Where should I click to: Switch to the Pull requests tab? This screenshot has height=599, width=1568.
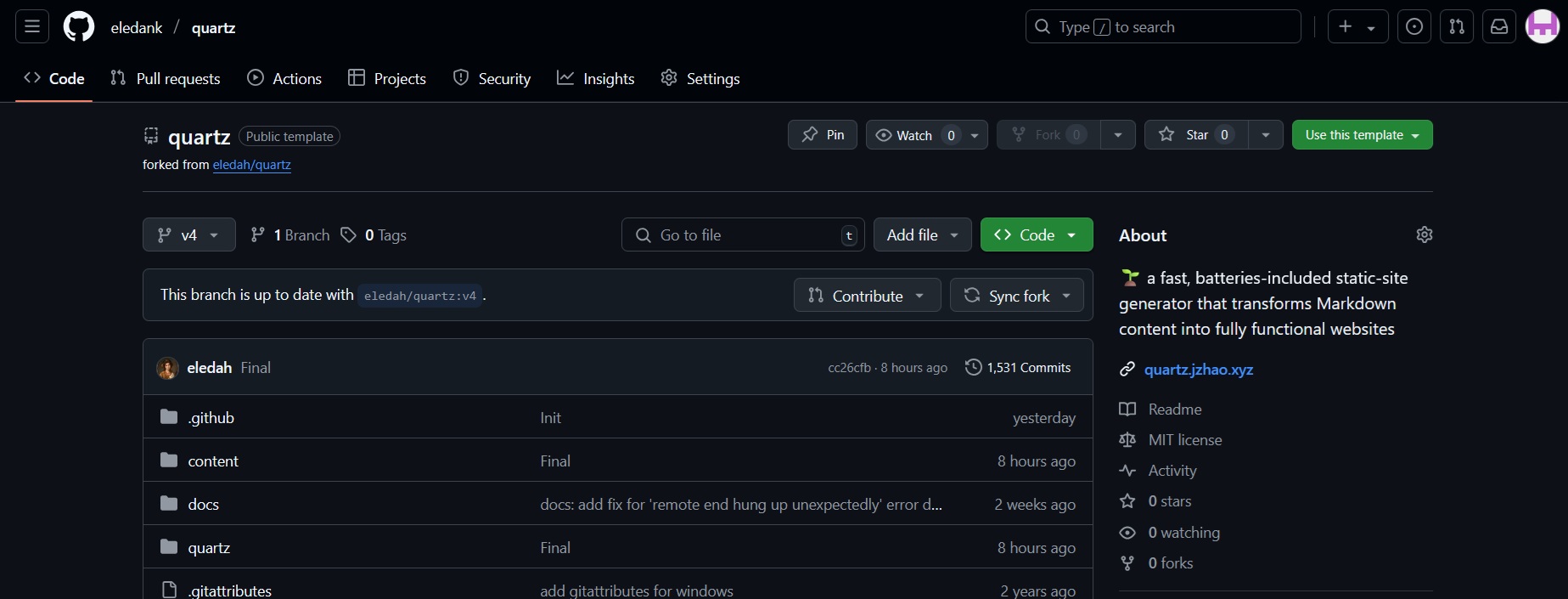(166, 79)
